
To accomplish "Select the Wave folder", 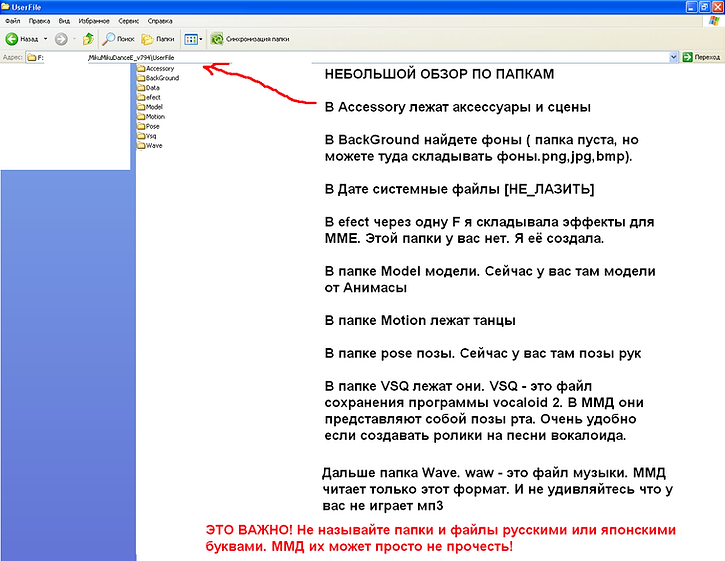I will pos(150,146).
